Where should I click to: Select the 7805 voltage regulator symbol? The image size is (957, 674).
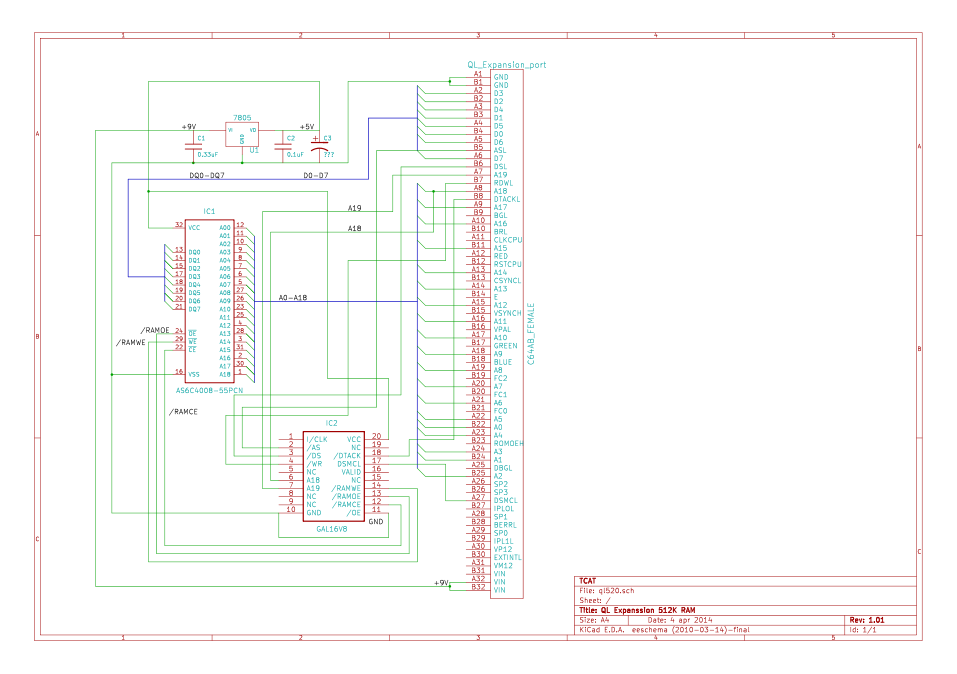click(x=242, y=134)
